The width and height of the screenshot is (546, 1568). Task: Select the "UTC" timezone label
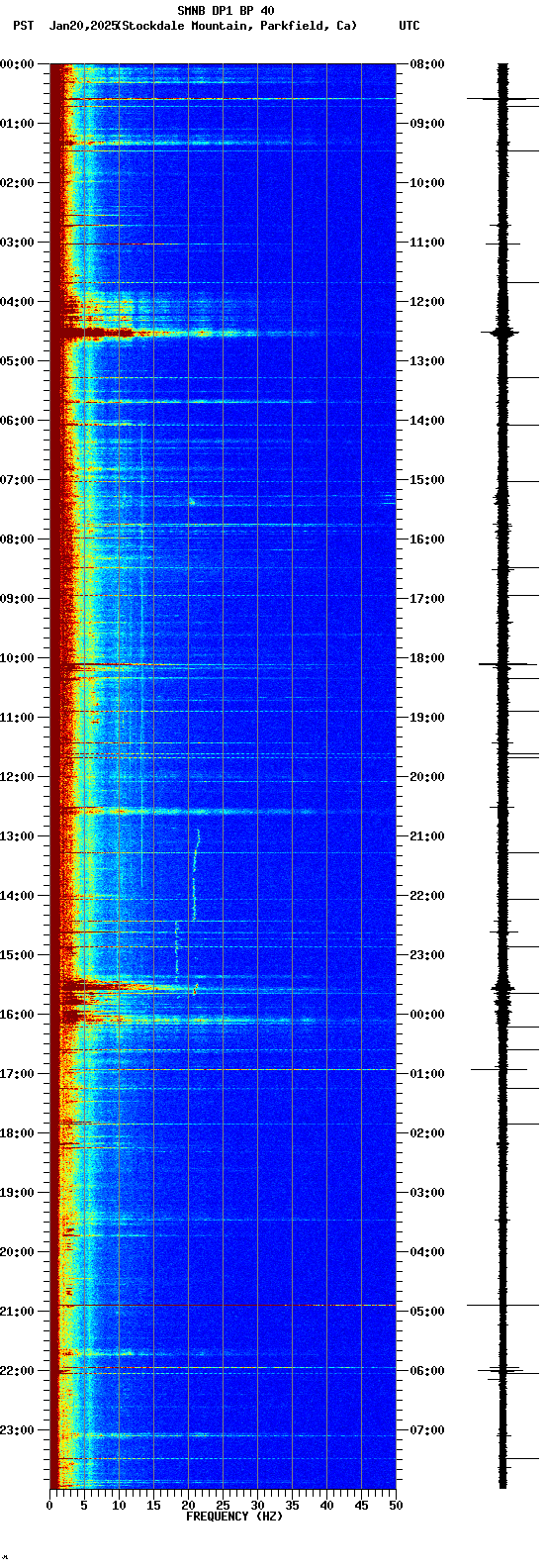coord(409,26)
